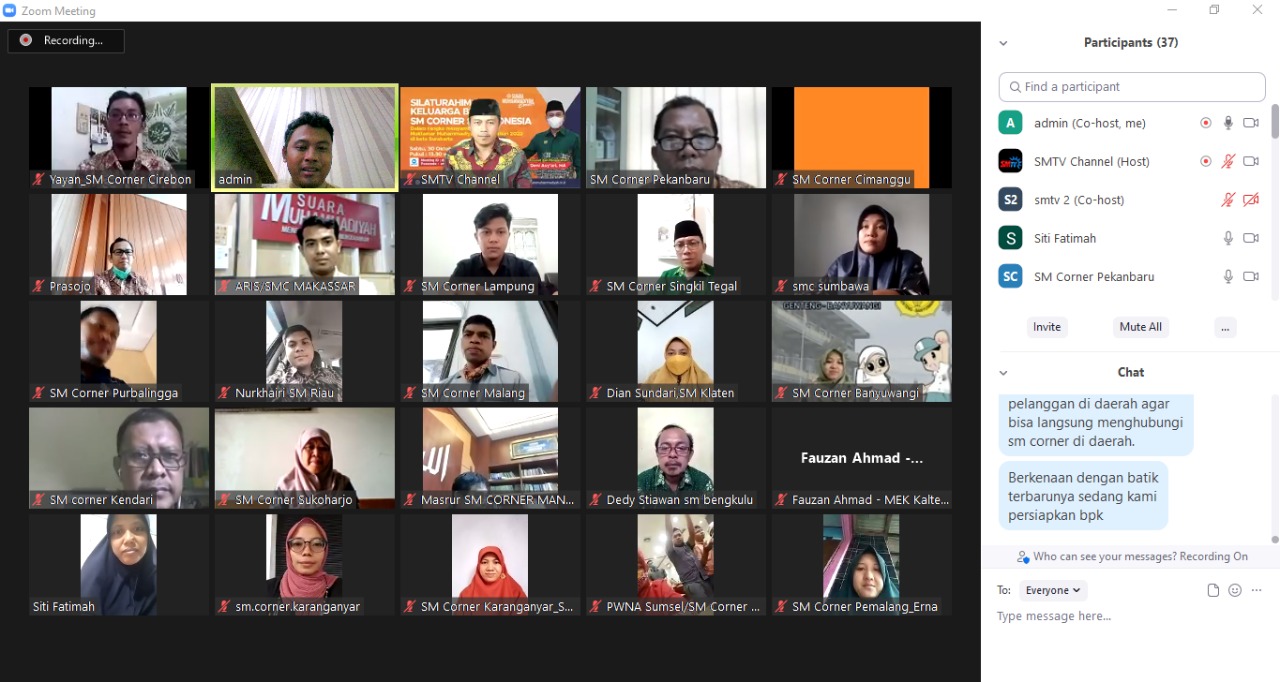Collapse the Participants panel chevron
1280x682 pixels.
click(1003, 43)
